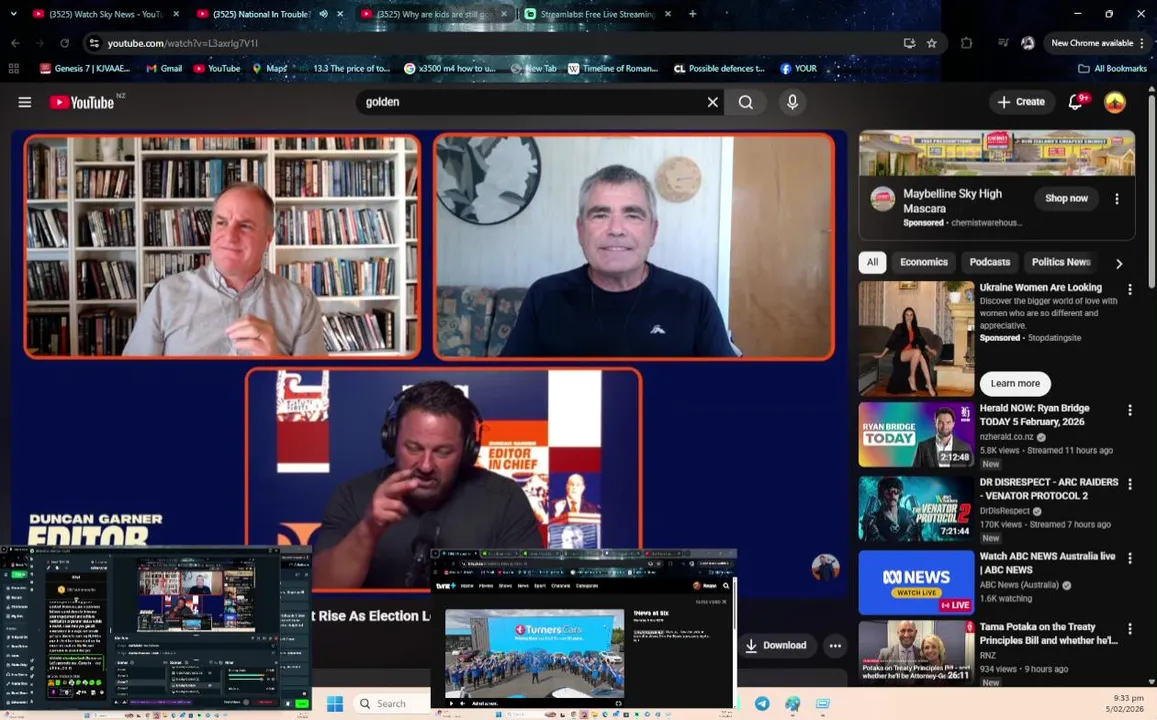Image resolution: width=1157 pixels, height=720 pixels.
Task: Open a new Chrome tab
Action: point(692,14)
